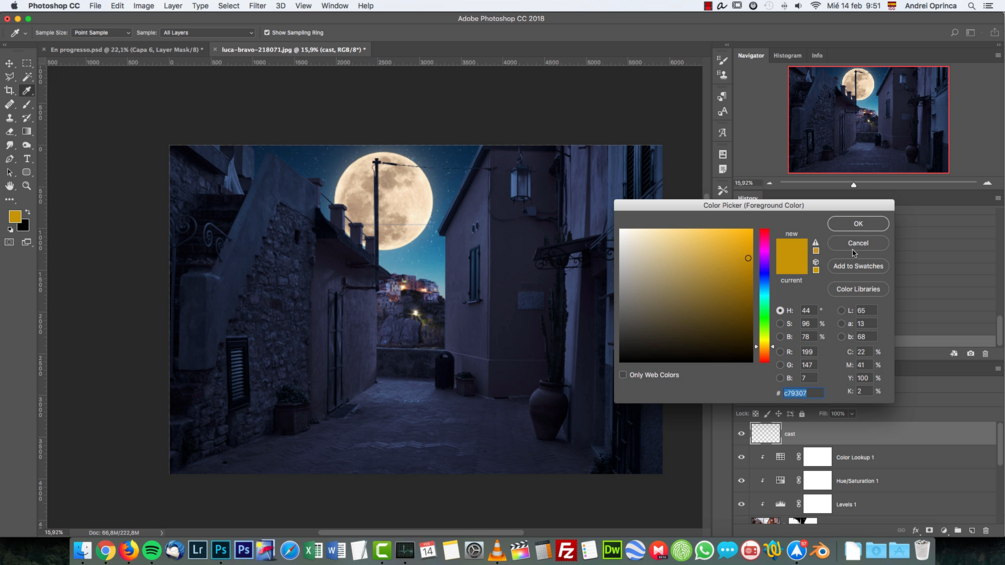Toggle Show Sampling Ring checkbox
The width and height of the screenshot is (1005, 565).
(x=267, y=33)
